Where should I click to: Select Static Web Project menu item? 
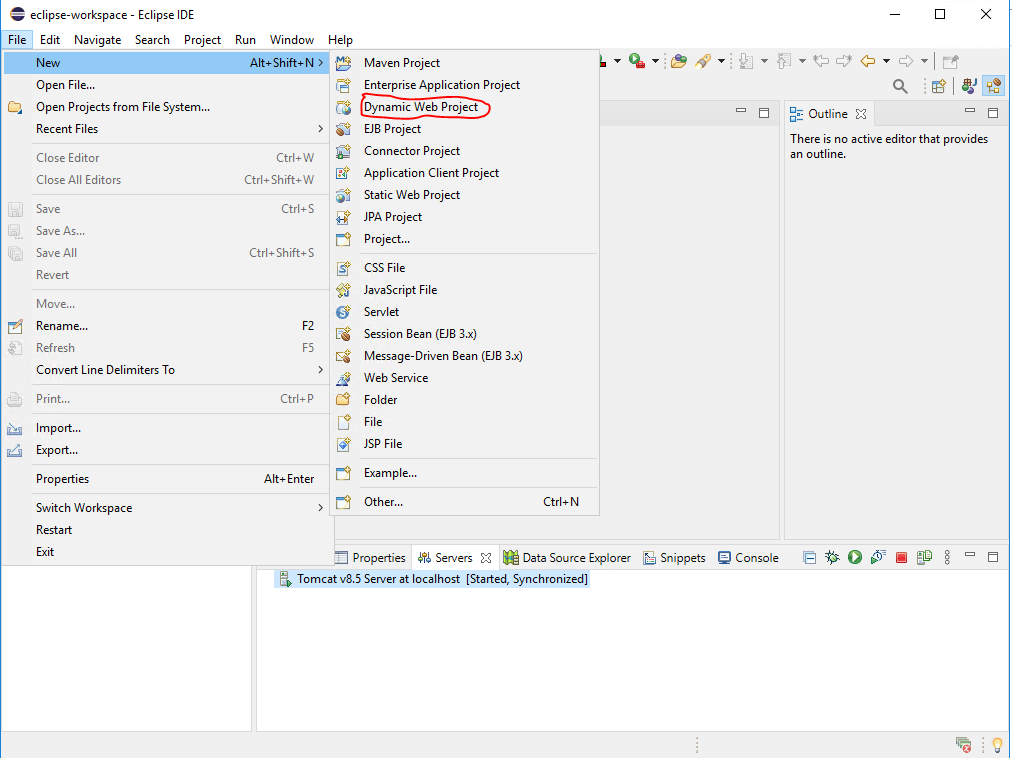(411, 194)
